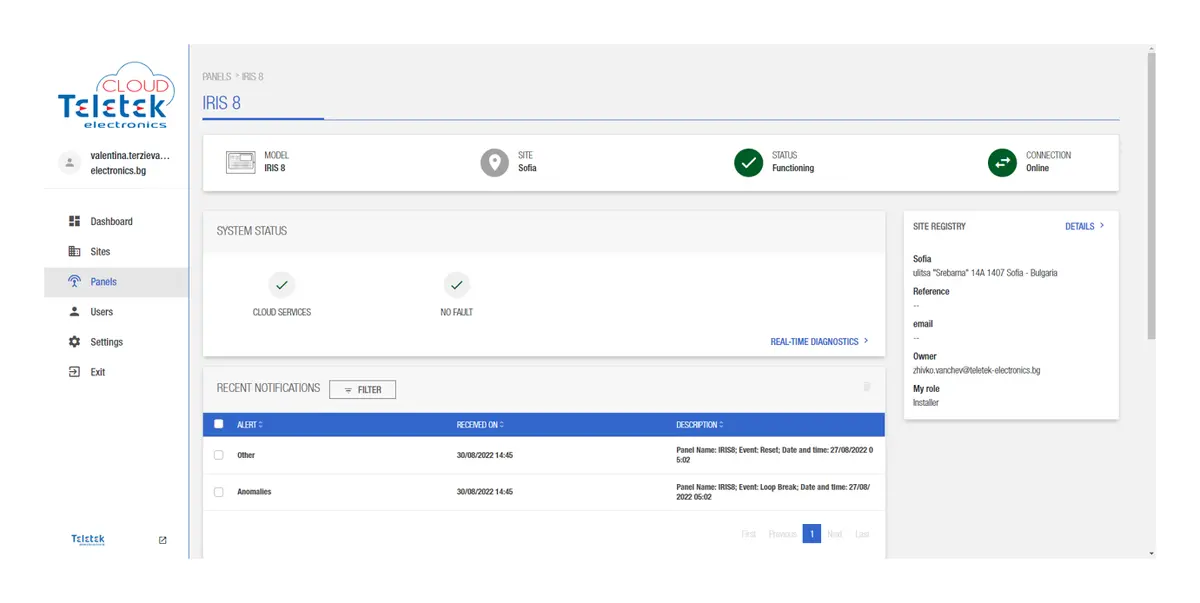1200x603 pixels.
Task: Click the Settings gear icon
Action: pyautogui.click(x=74, y=341)
